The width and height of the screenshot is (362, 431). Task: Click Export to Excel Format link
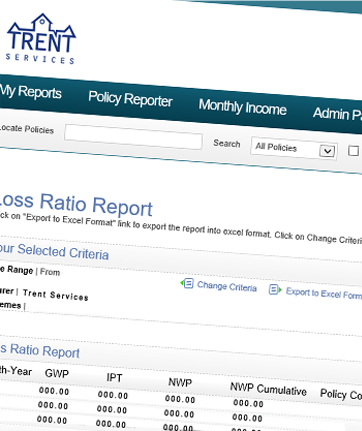[324, 293]
